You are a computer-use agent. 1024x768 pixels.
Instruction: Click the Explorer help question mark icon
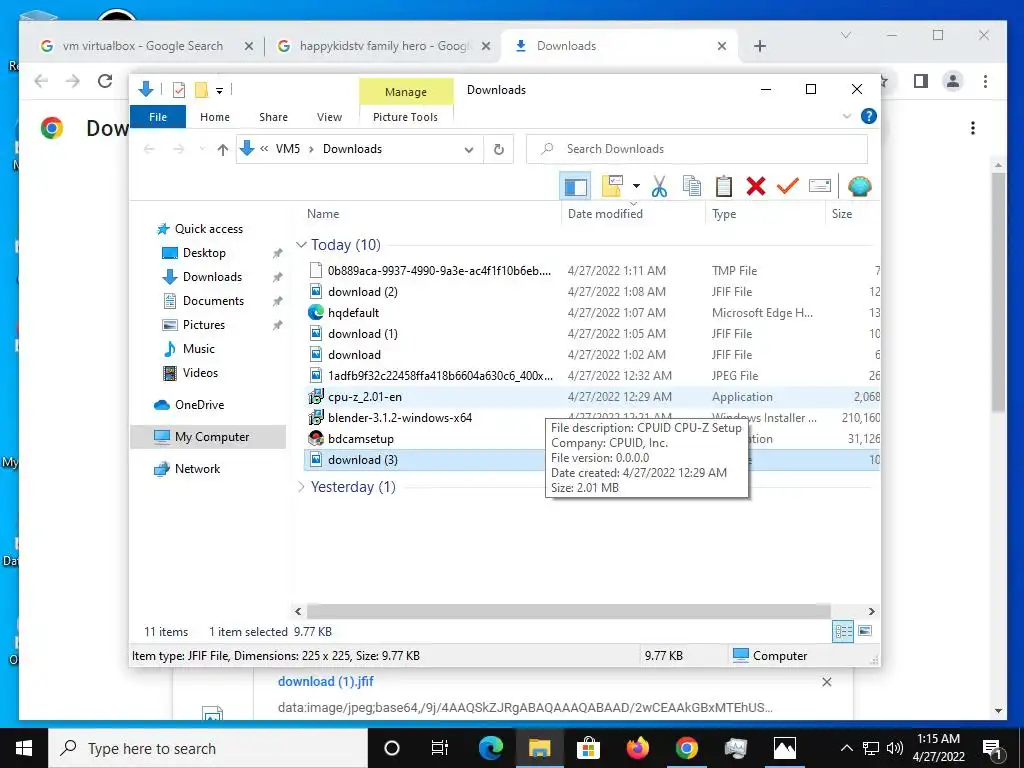coord(869,116)
